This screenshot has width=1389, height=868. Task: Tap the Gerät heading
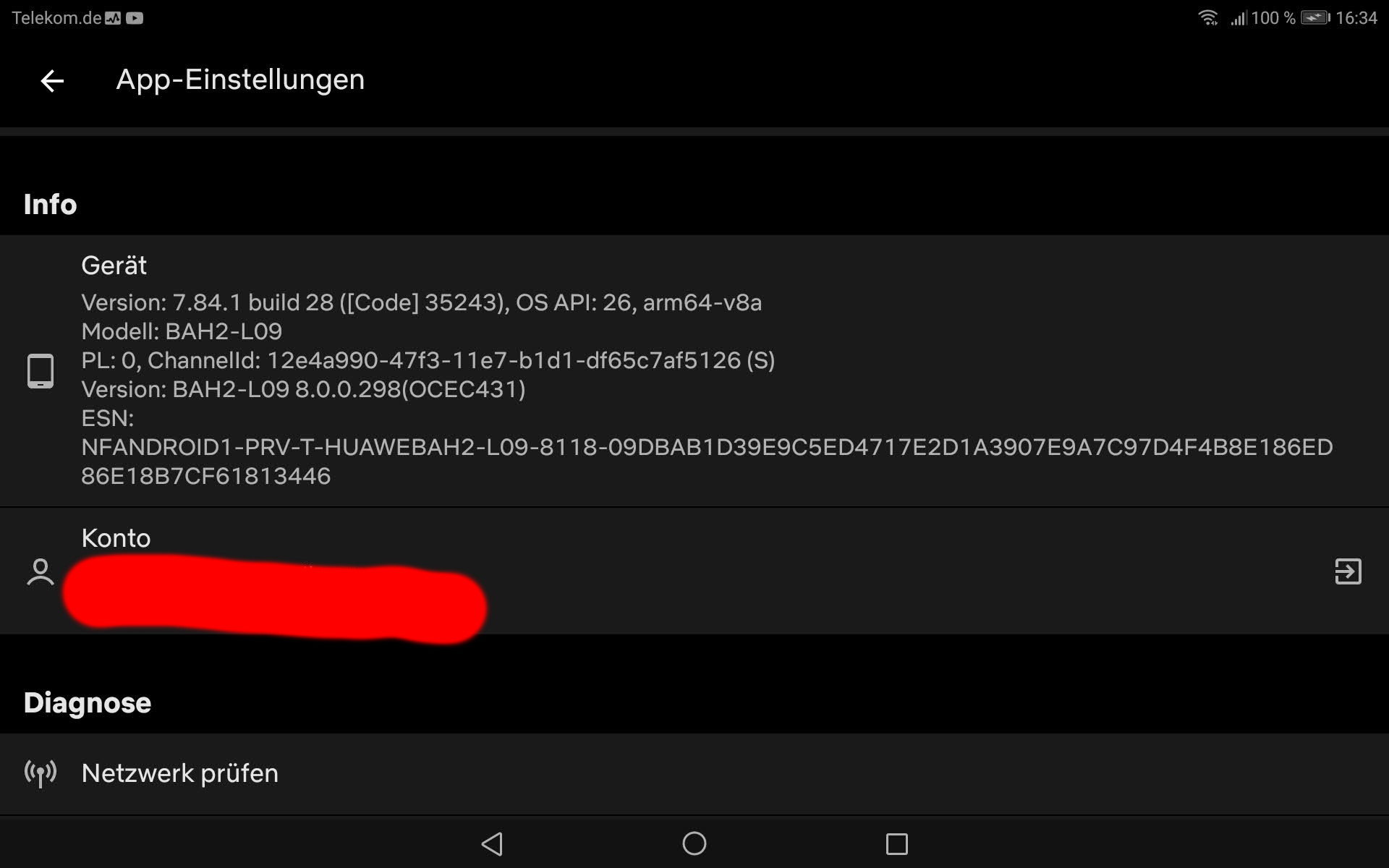point(114,265)
